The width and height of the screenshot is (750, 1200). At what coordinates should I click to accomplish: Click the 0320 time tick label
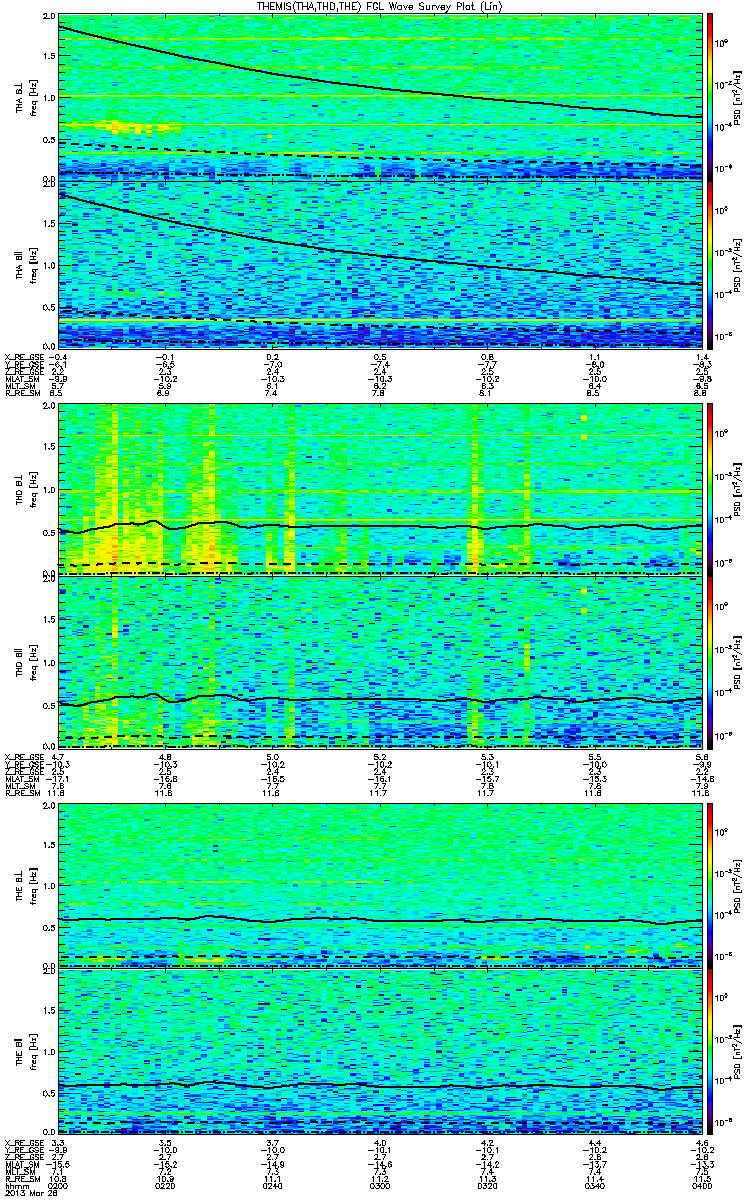pyautogui.click(x=487, y=1186)
